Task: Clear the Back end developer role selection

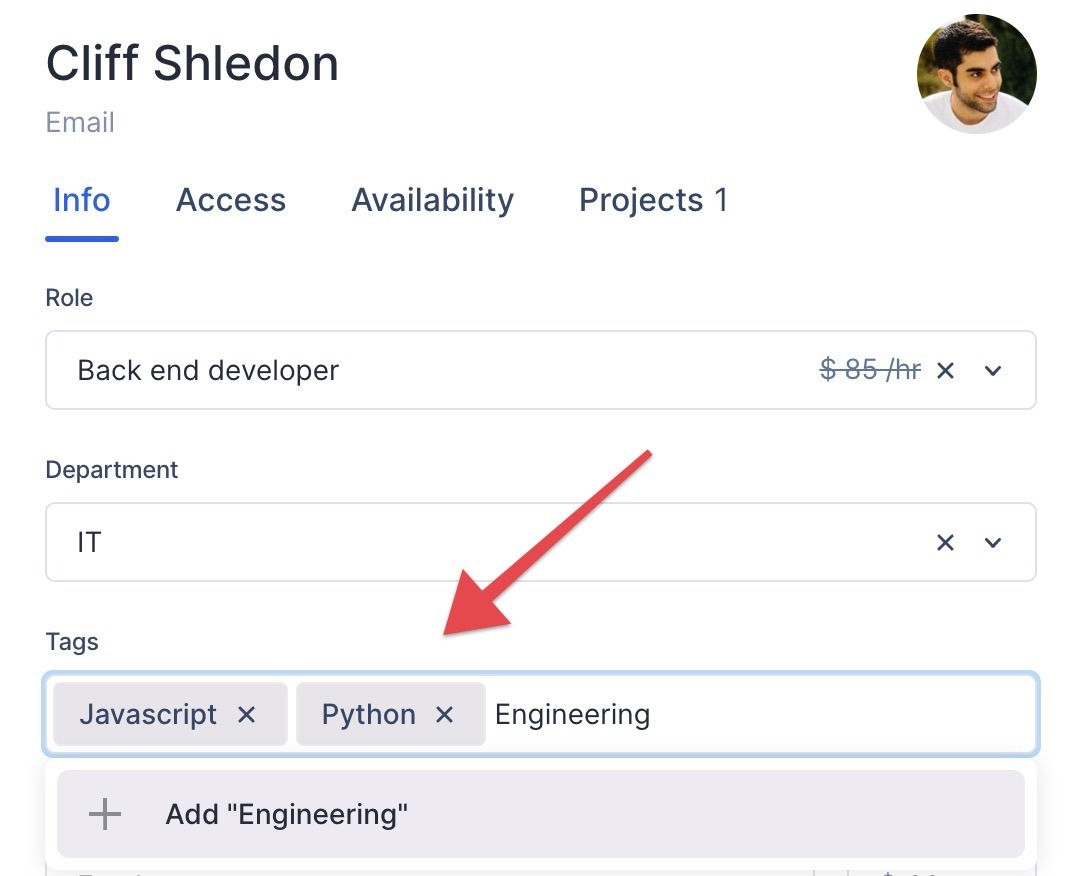Action: [x=945, y=371]
